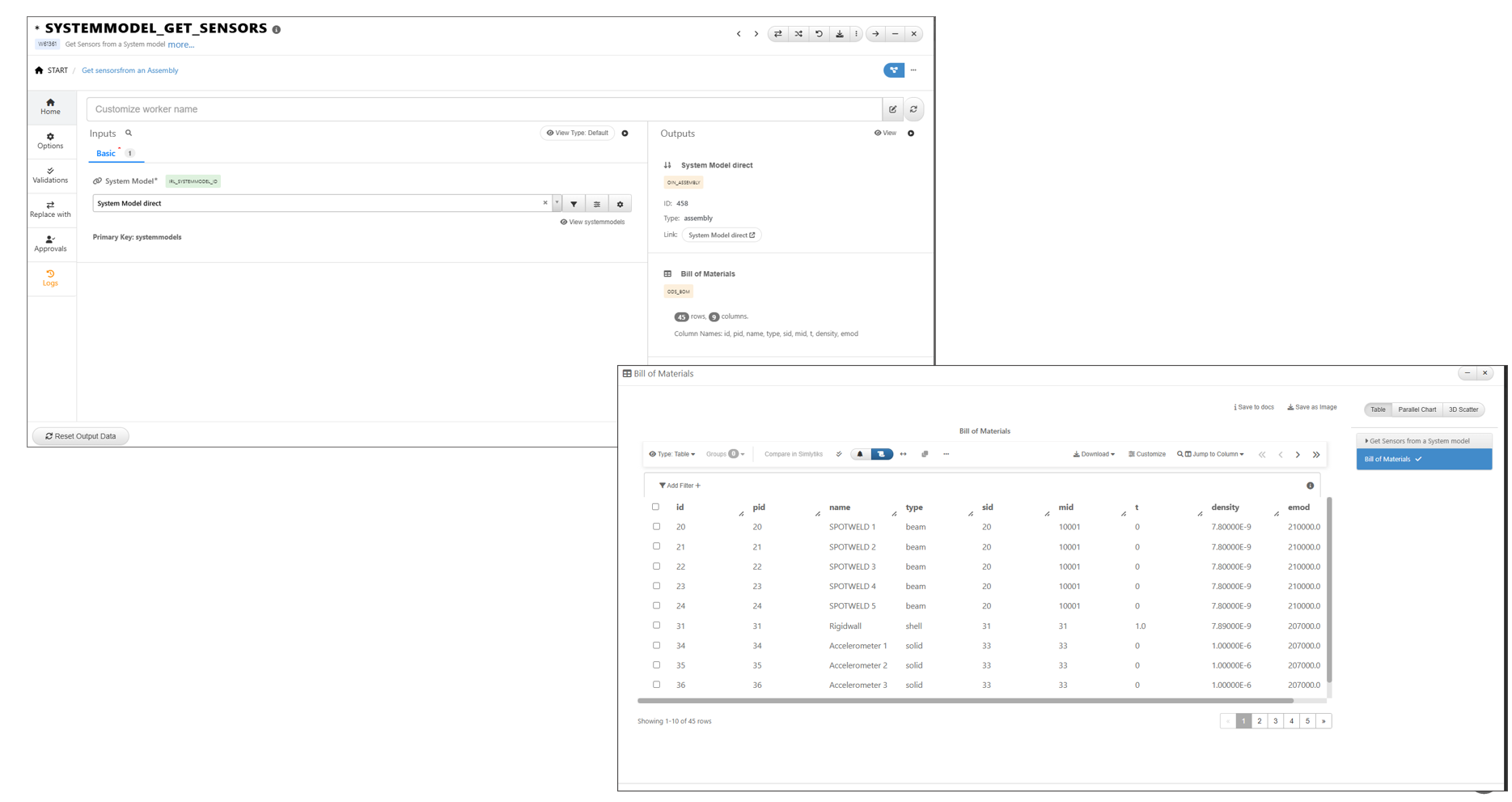Open Validations in the left sidebar
This screenshot has width=1512, height=802.
[x=50, y=175]
